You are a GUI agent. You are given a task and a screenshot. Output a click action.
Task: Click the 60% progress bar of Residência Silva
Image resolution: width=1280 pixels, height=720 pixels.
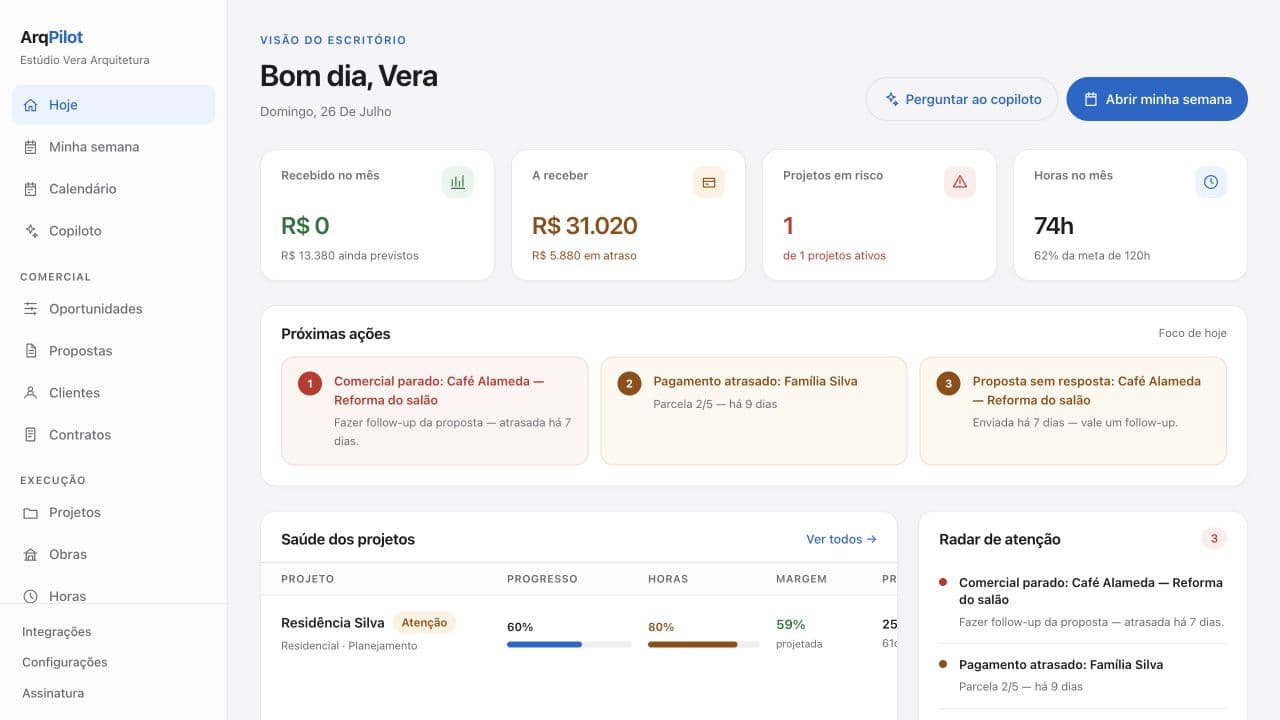coord(569,645)
